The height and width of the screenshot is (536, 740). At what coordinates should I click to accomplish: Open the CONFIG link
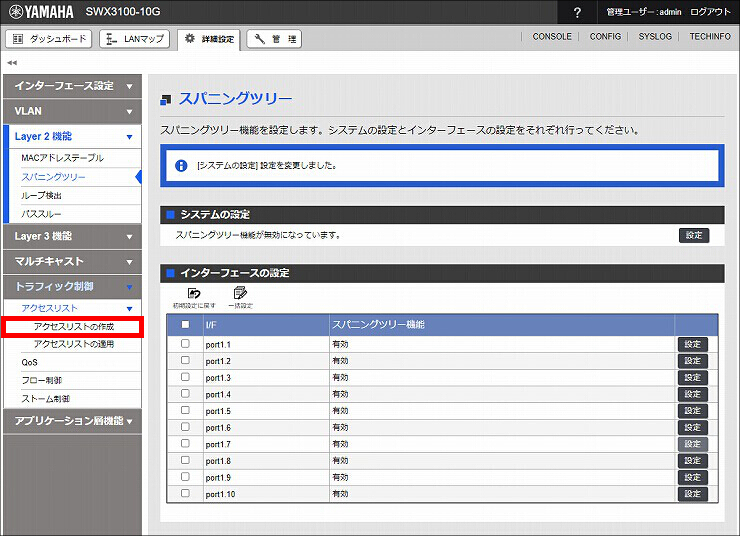[605, 37]
